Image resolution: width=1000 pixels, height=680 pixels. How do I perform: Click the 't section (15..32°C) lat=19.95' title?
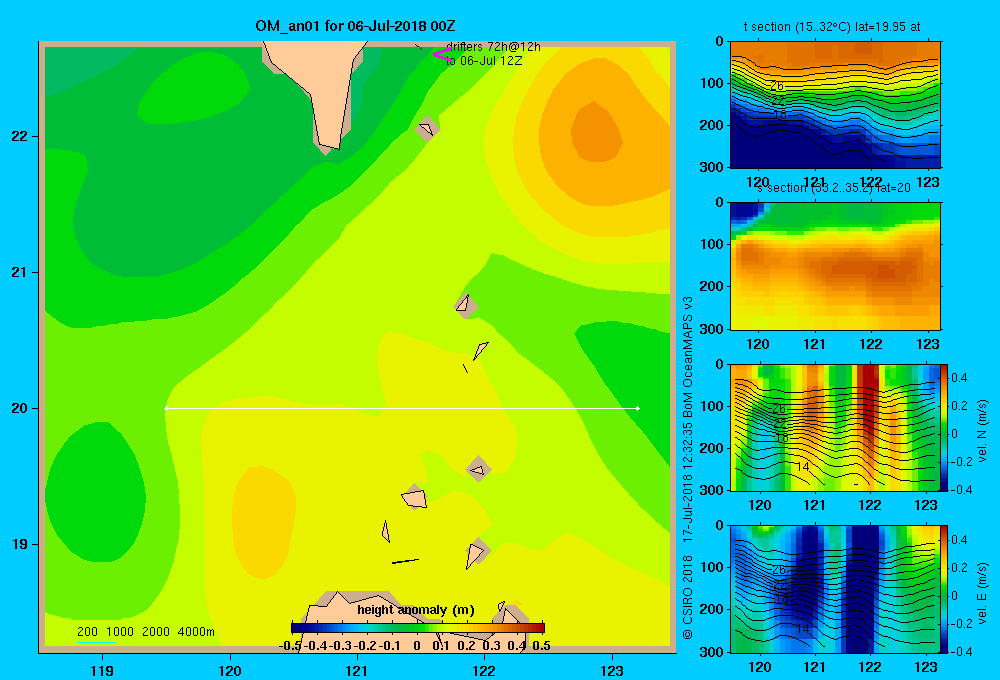pos(832,27)
